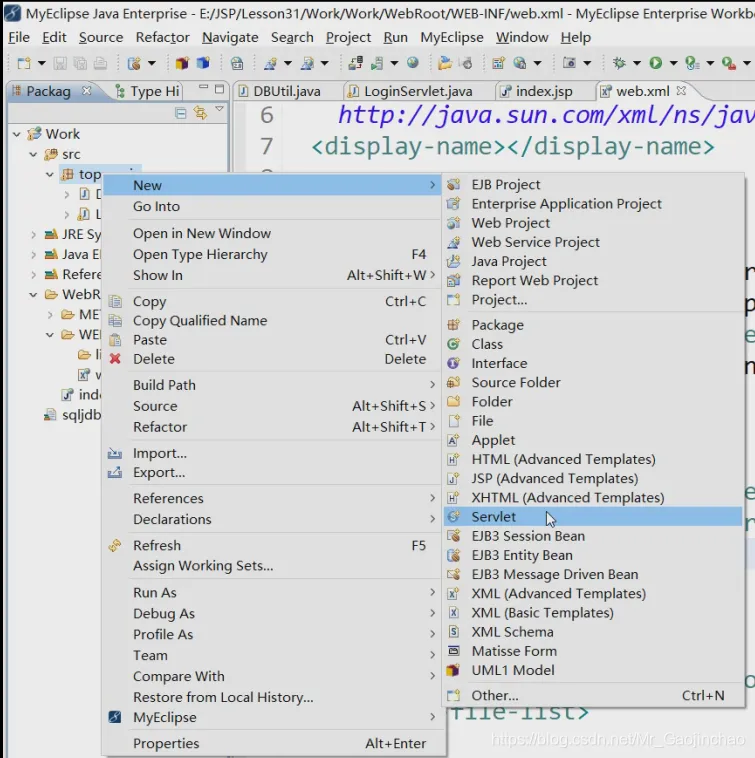This screenshot has height=758, width=755.
Task: Click Open Type Hierarchy entry
Action: [x=272, y=254]
